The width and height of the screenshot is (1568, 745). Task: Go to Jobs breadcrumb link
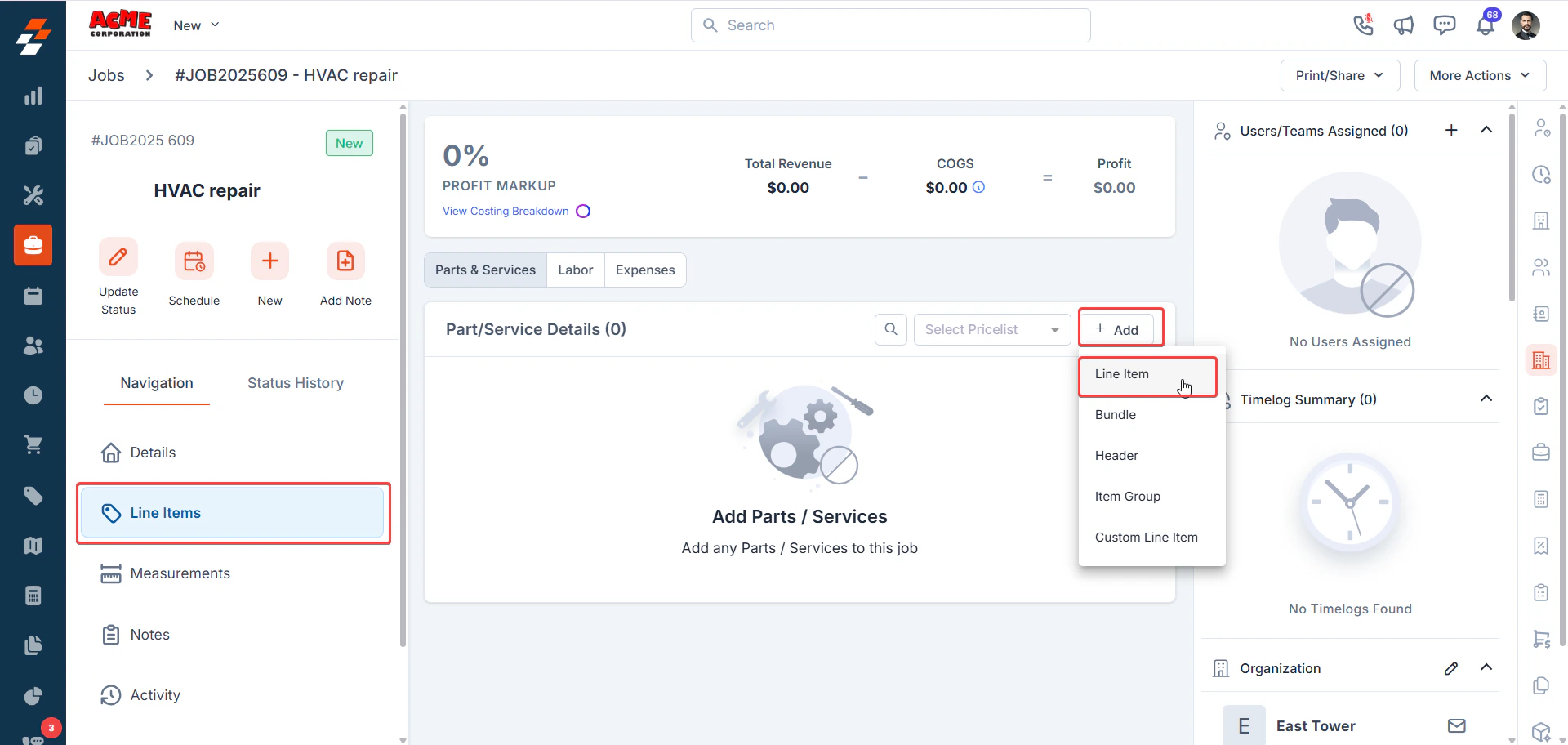[x=106, y=75]
